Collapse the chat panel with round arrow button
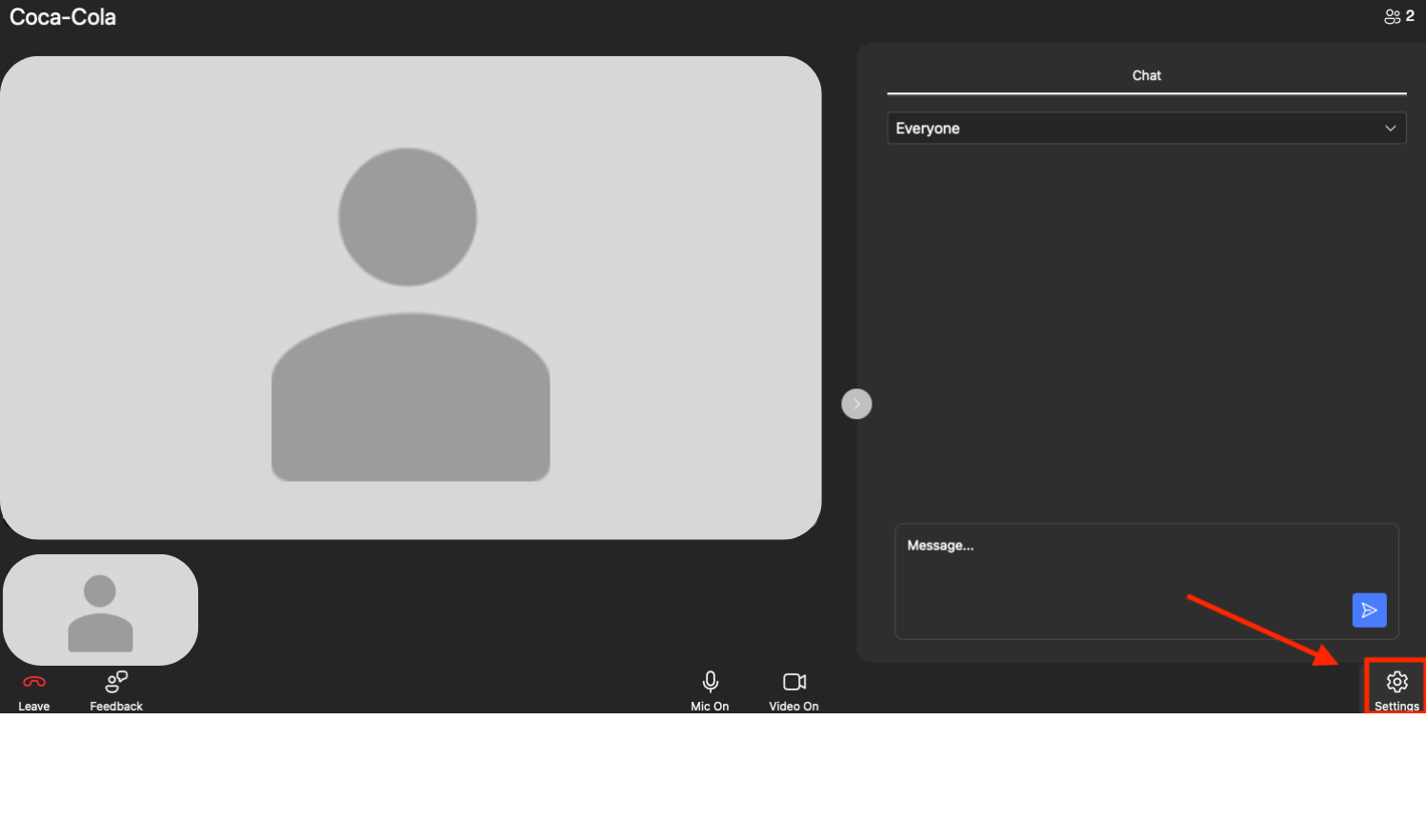The width and height of the screenshot is (1426, 840). tap(856, 404)
